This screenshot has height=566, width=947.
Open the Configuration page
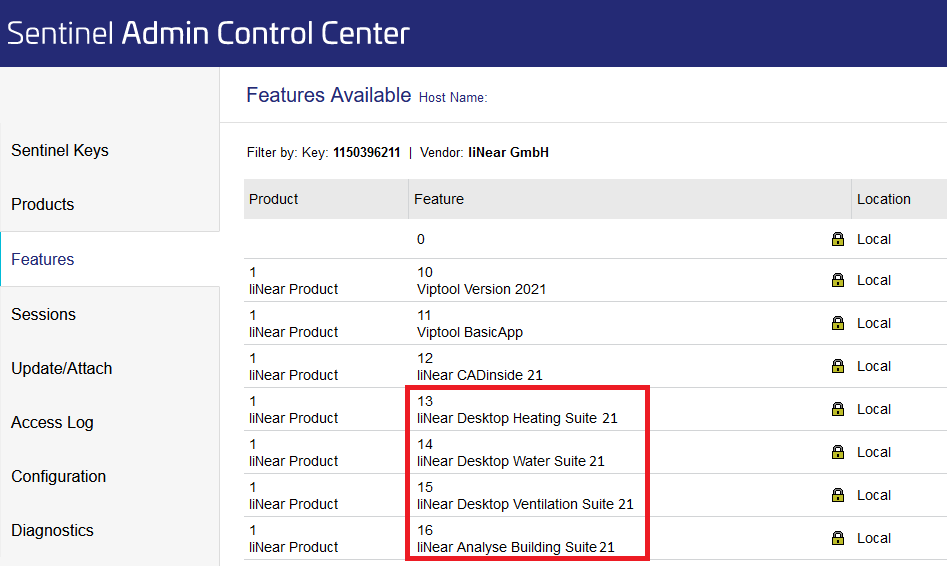click(x=59, y=477)
